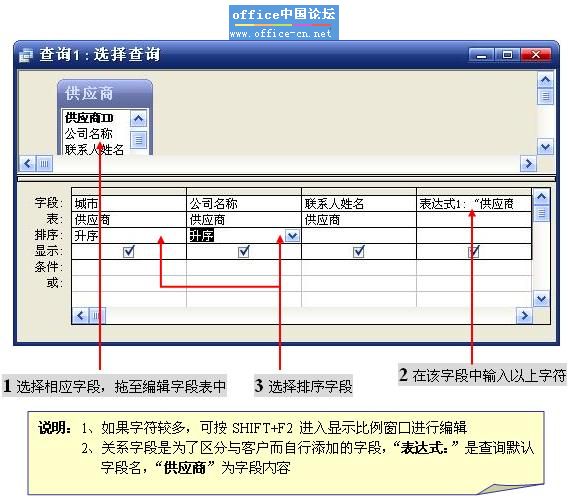This screenshot has height=498, width=568.
Task: Click the criteria cell for 城市
Action: [x=129, y=267]
